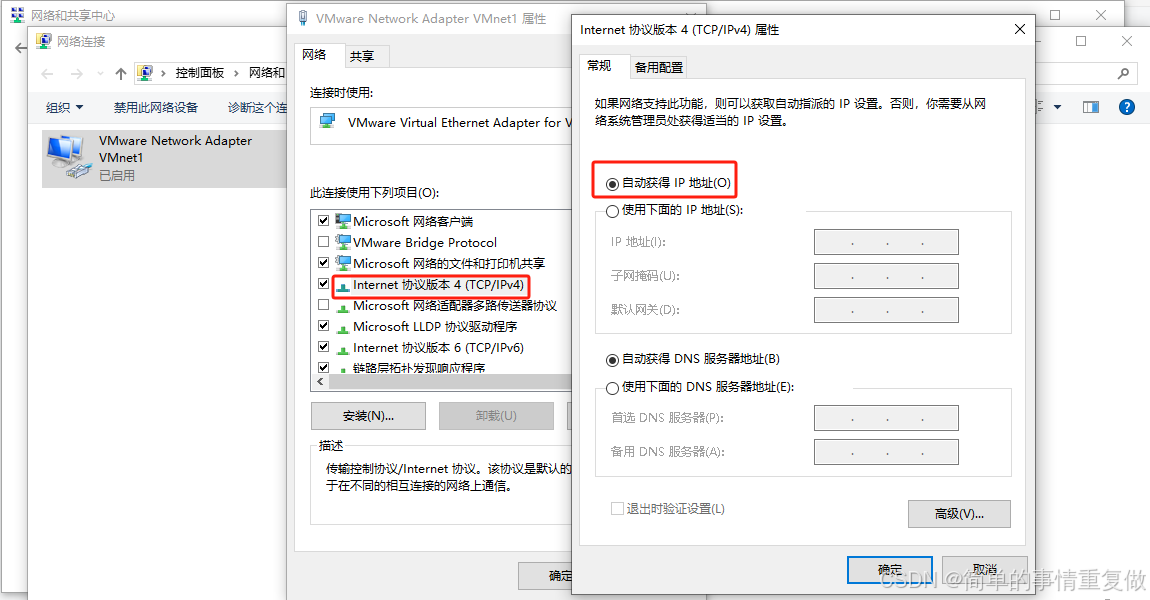Uncheck Internet 协议版本 6 (TCP/IPv6)

point(323,346)
